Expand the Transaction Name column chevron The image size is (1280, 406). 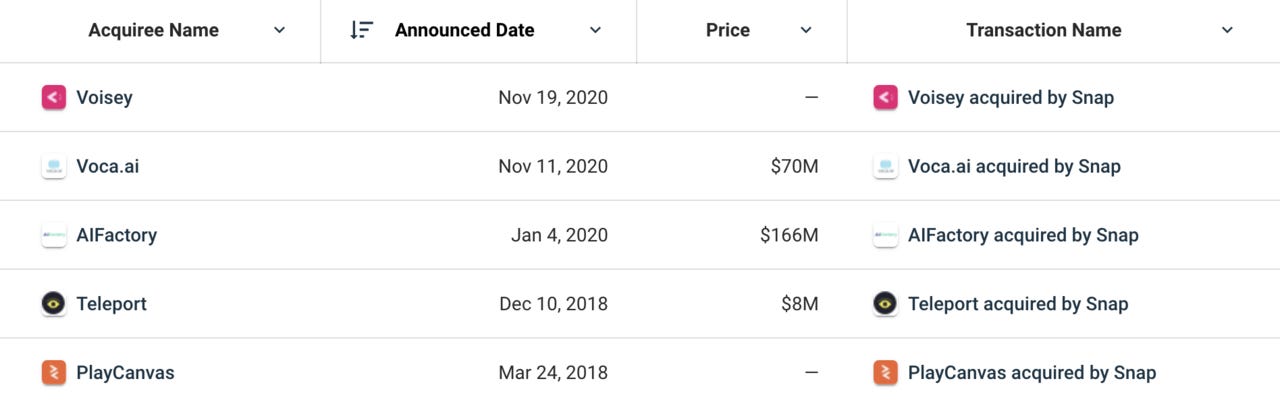point(1228,30)
